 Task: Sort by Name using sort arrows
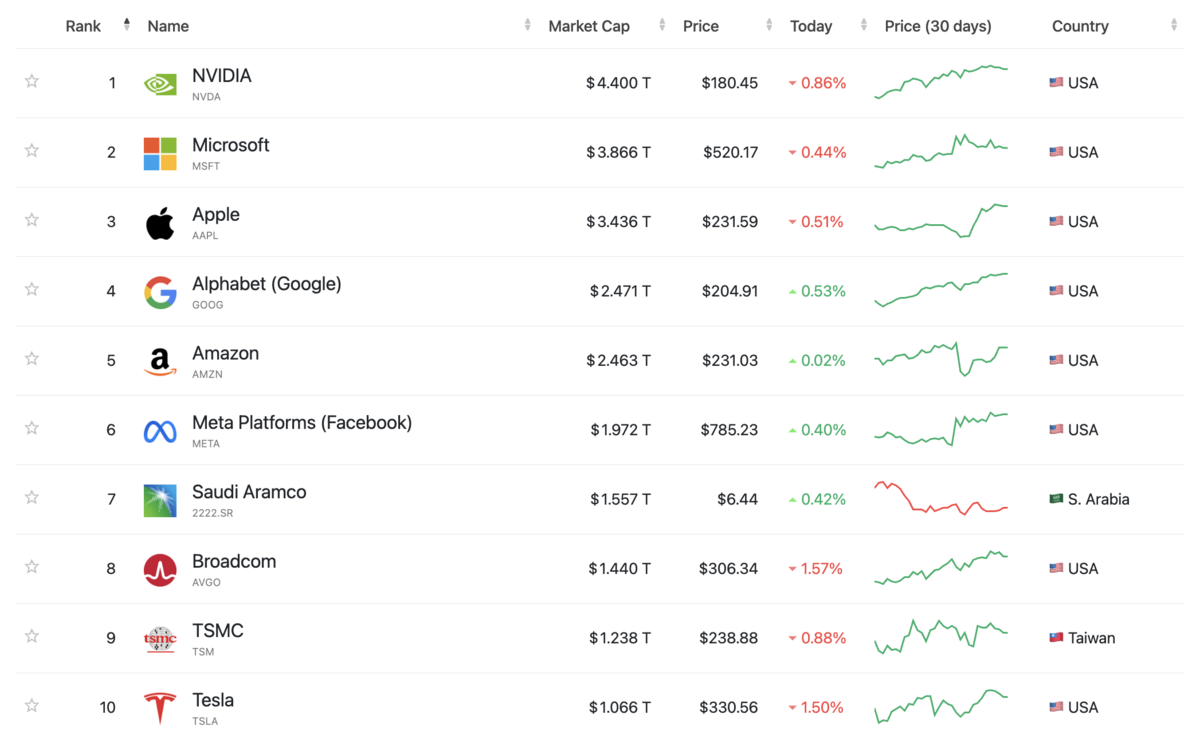click(x=527, y=25)
